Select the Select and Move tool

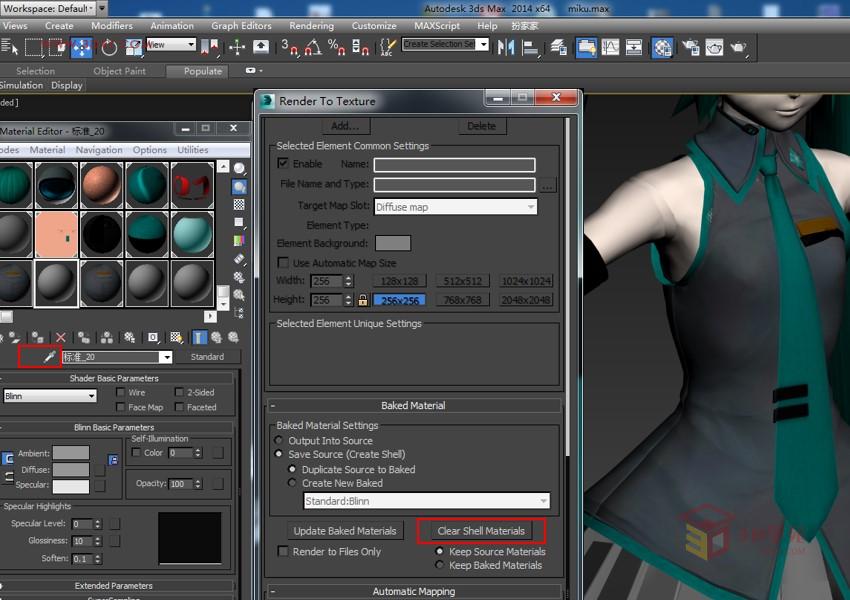[x=82, y=47]
